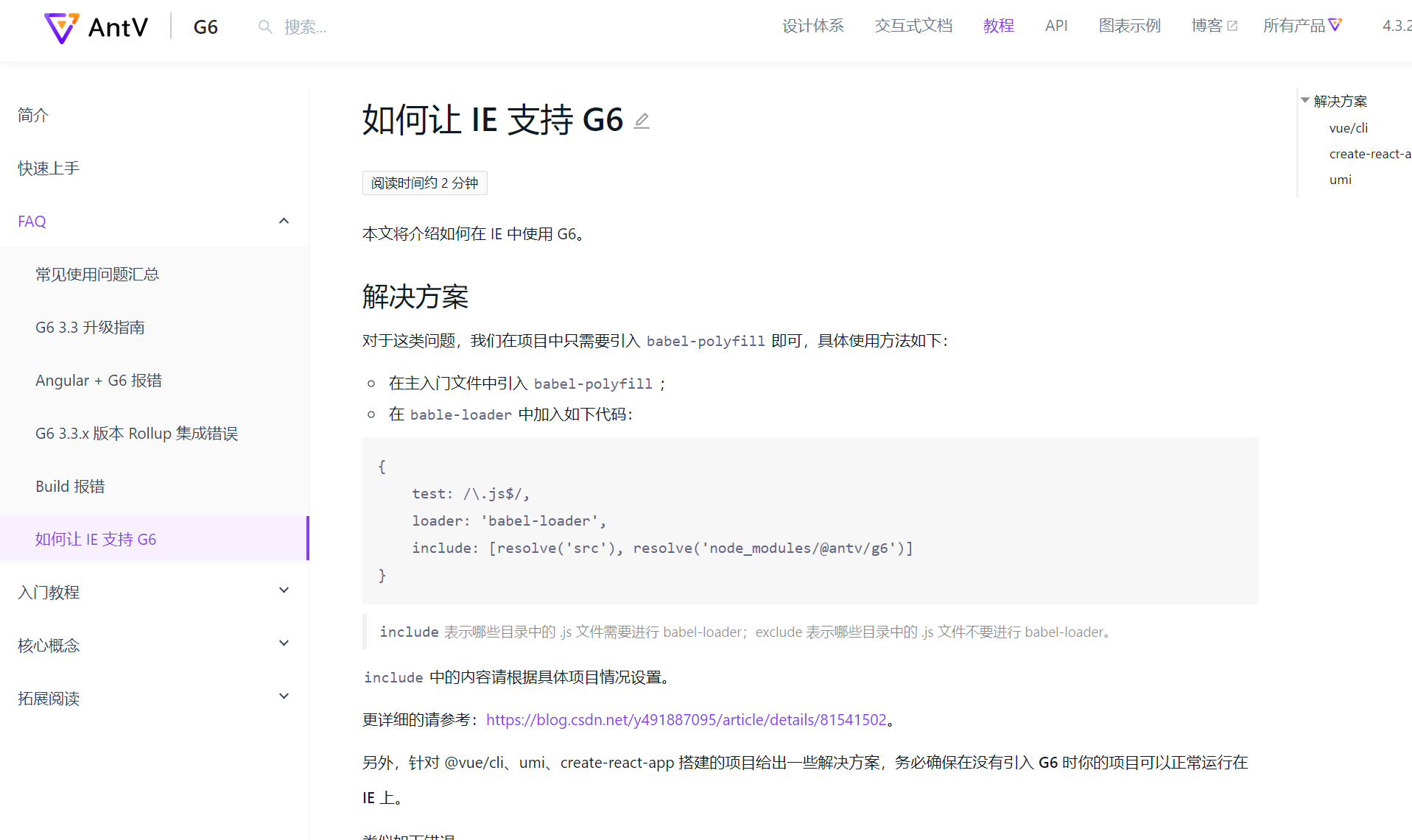
Task: Click the include: [resolve('src') code line
Action: click(662, 548)
